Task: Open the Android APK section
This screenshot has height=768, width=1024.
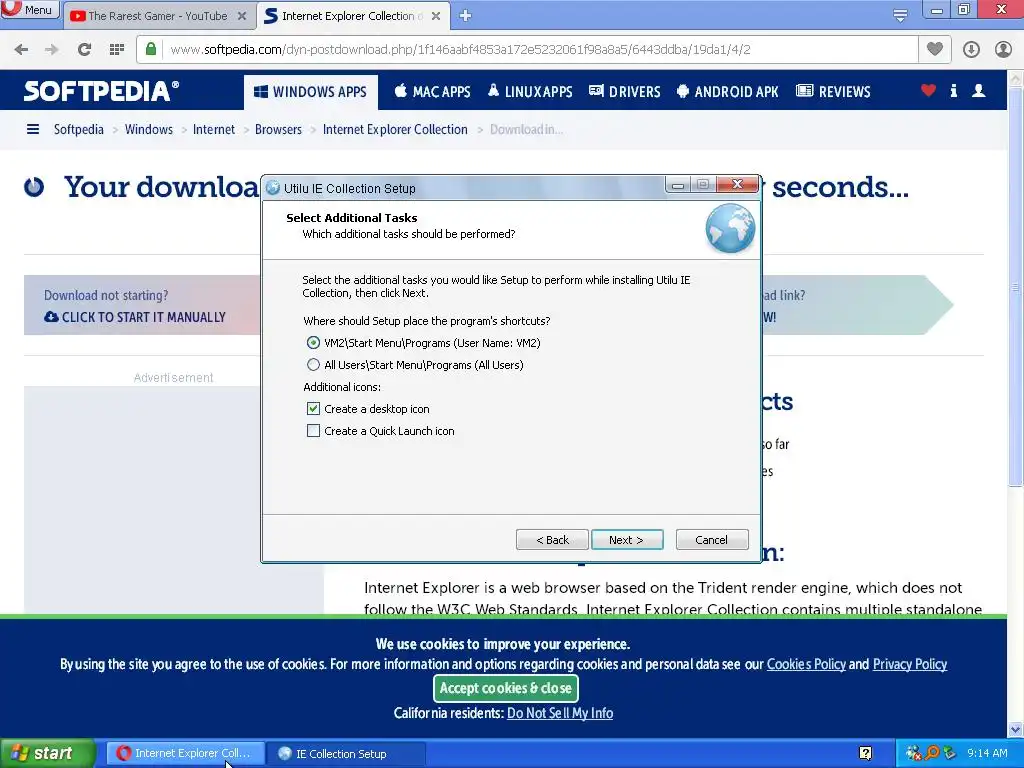Action: pos(728,92)
